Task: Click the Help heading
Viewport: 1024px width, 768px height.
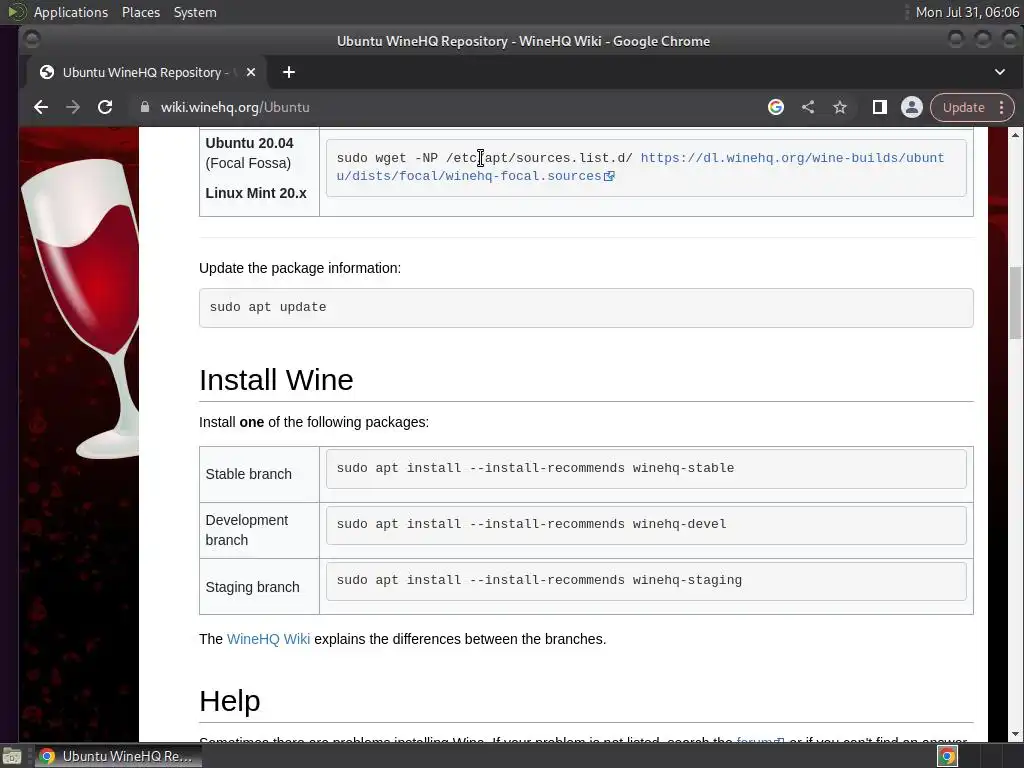Action: (229, 701)
